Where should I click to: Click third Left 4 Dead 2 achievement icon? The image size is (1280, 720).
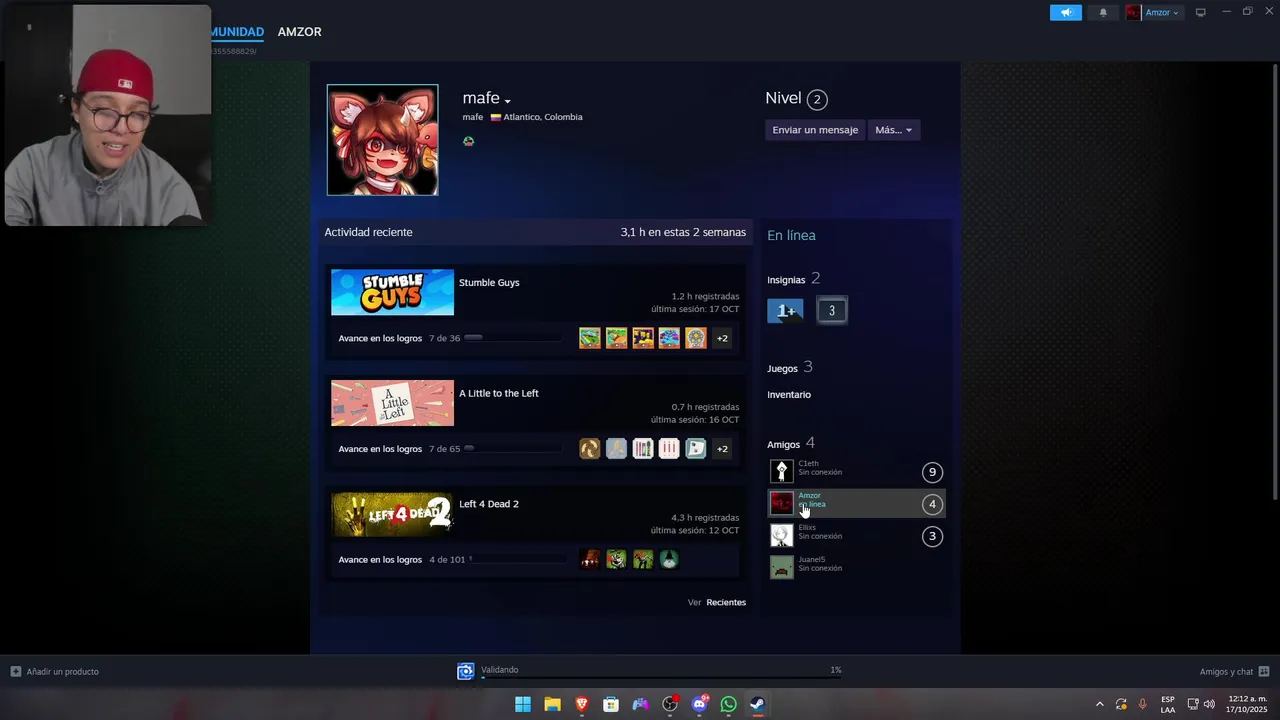pyautogui.click(x=643, y=560)
